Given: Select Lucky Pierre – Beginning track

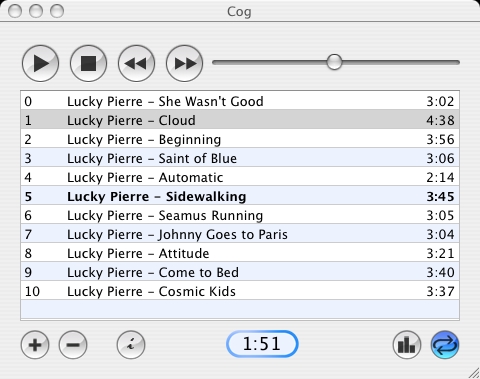Looking at the screenshot, I should [x=240, y=139].
